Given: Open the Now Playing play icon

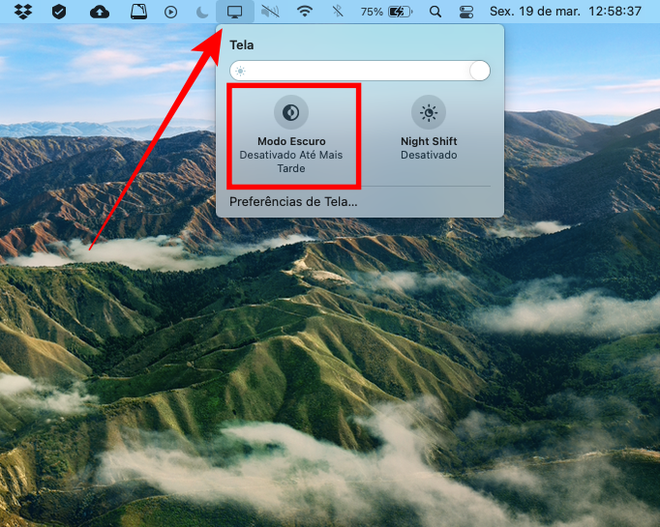Looking at the screenshot, I should (170, 12).
